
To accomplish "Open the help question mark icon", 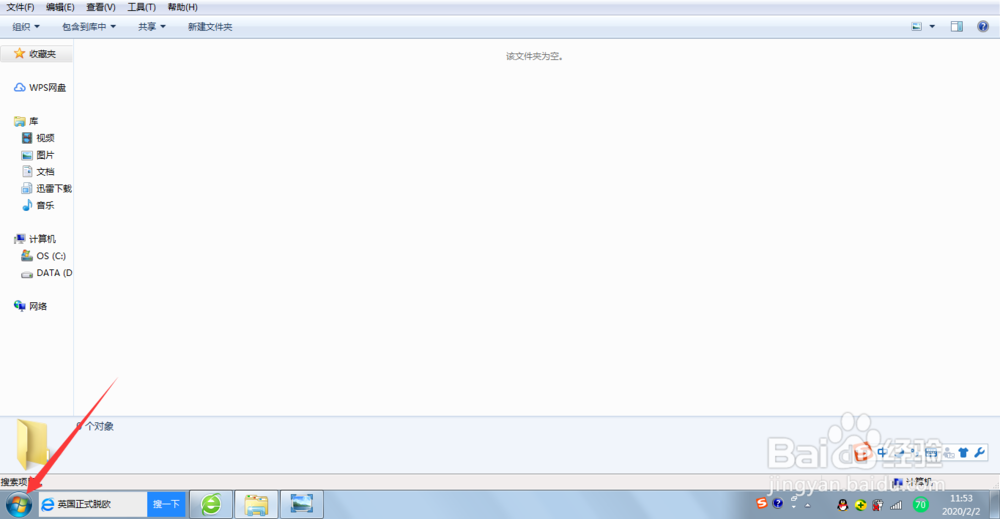I will click(983, 26).
